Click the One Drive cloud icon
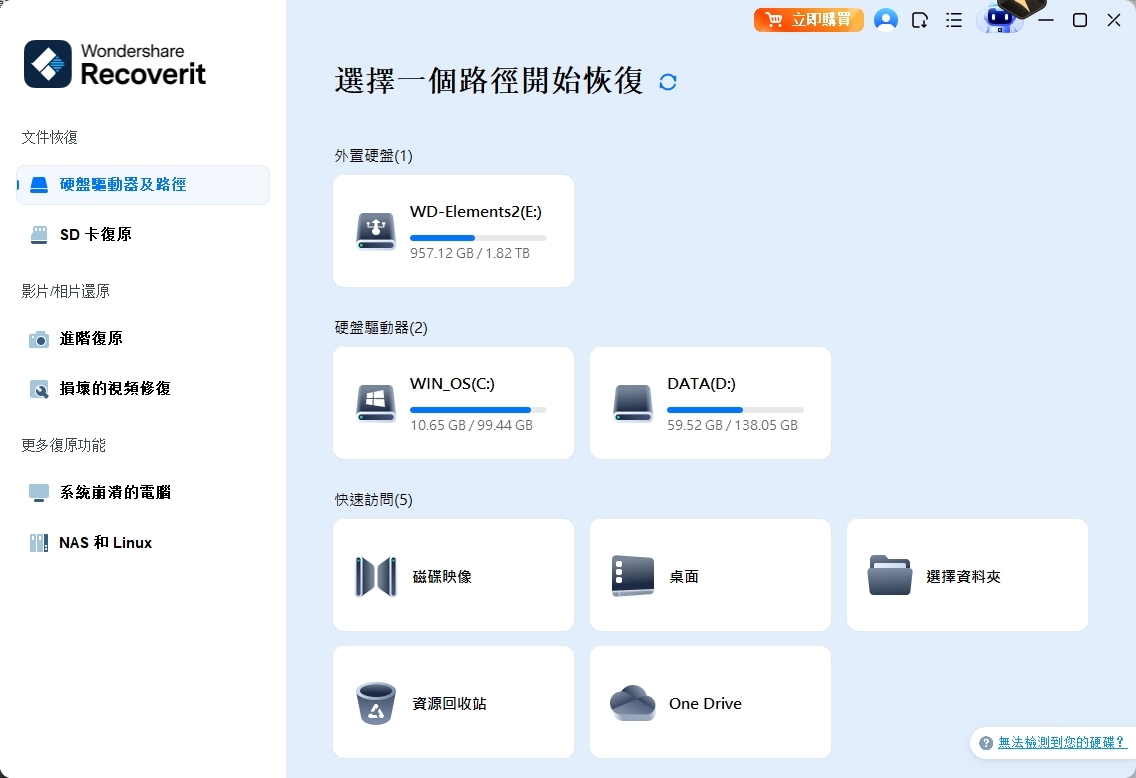 tap(633, 703)
